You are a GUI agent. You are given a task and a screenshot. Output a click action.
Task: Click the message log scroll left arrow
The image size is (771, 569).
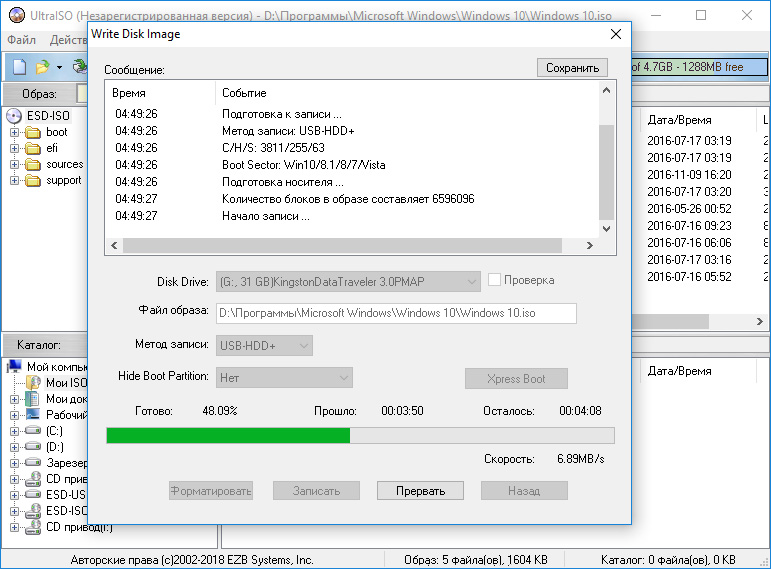[114, 245]
